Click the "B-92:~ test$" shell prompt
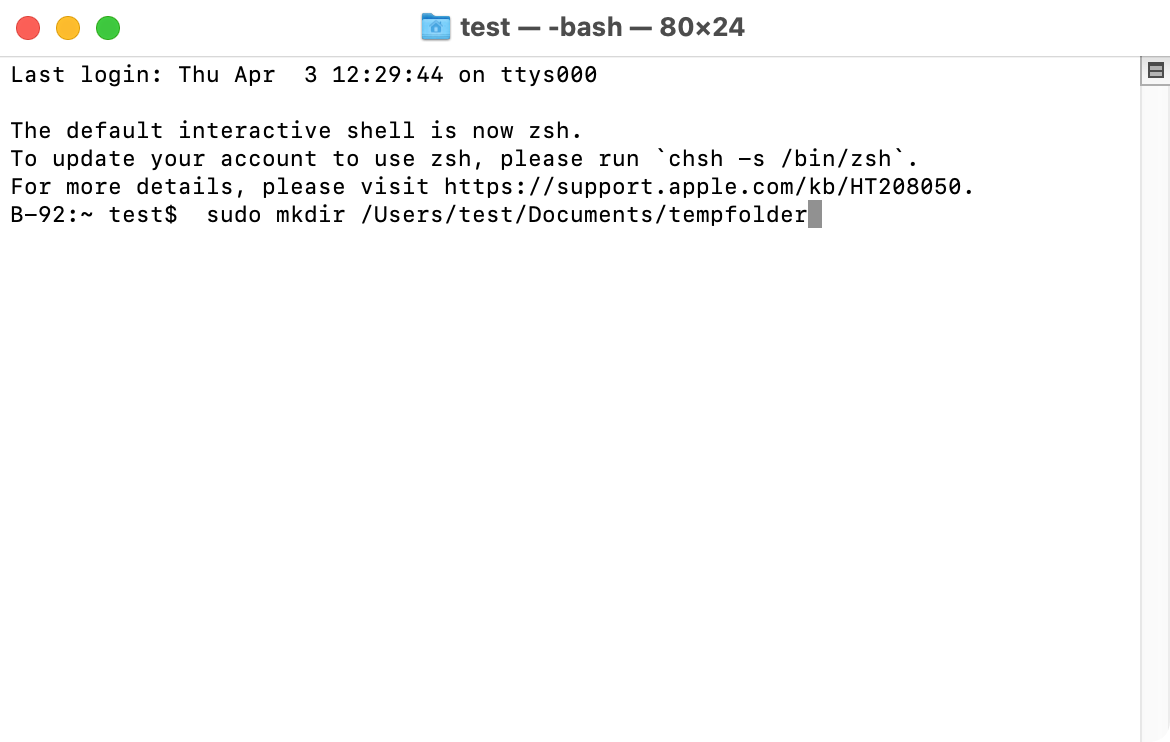Viewport: 1170px width, 742px height. coord(94,215)
